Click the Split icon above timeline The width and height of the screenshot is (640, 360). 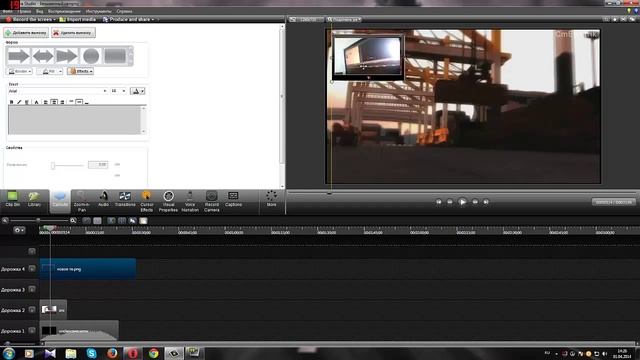[x=122, y=220]
